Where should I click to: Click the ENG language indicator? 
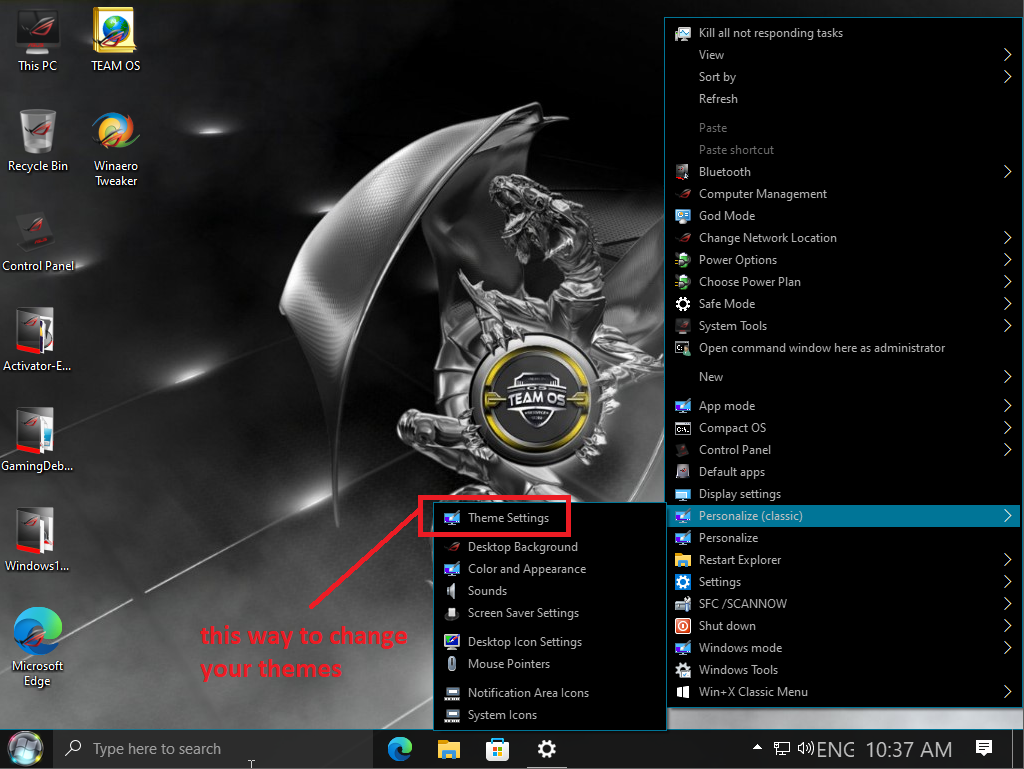pos(835,749)
